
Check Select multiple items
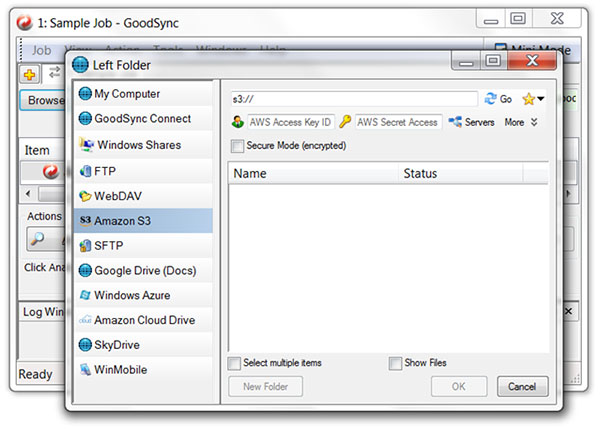click(x=234, y=363)
